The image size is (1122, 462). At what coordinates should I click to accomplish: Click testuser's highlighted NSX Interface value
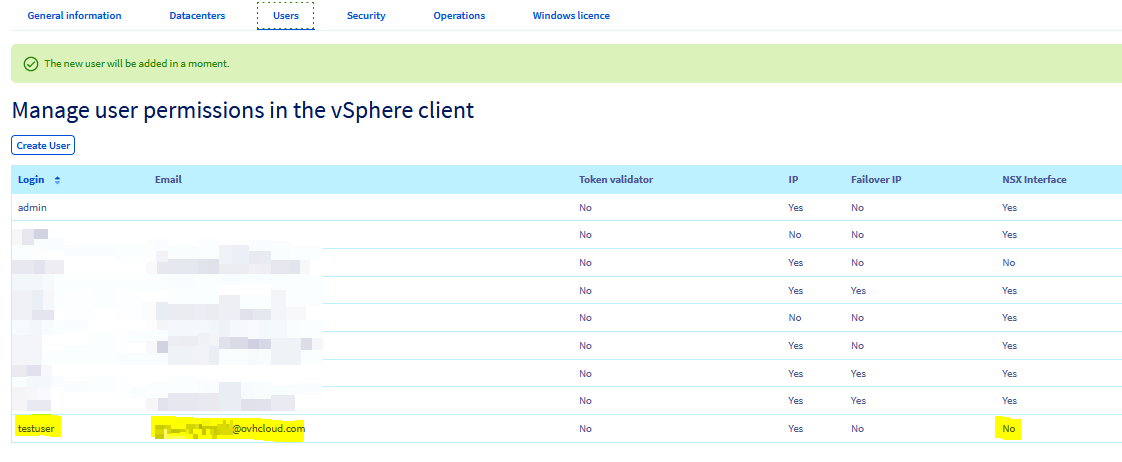(x=1009, y=429)
